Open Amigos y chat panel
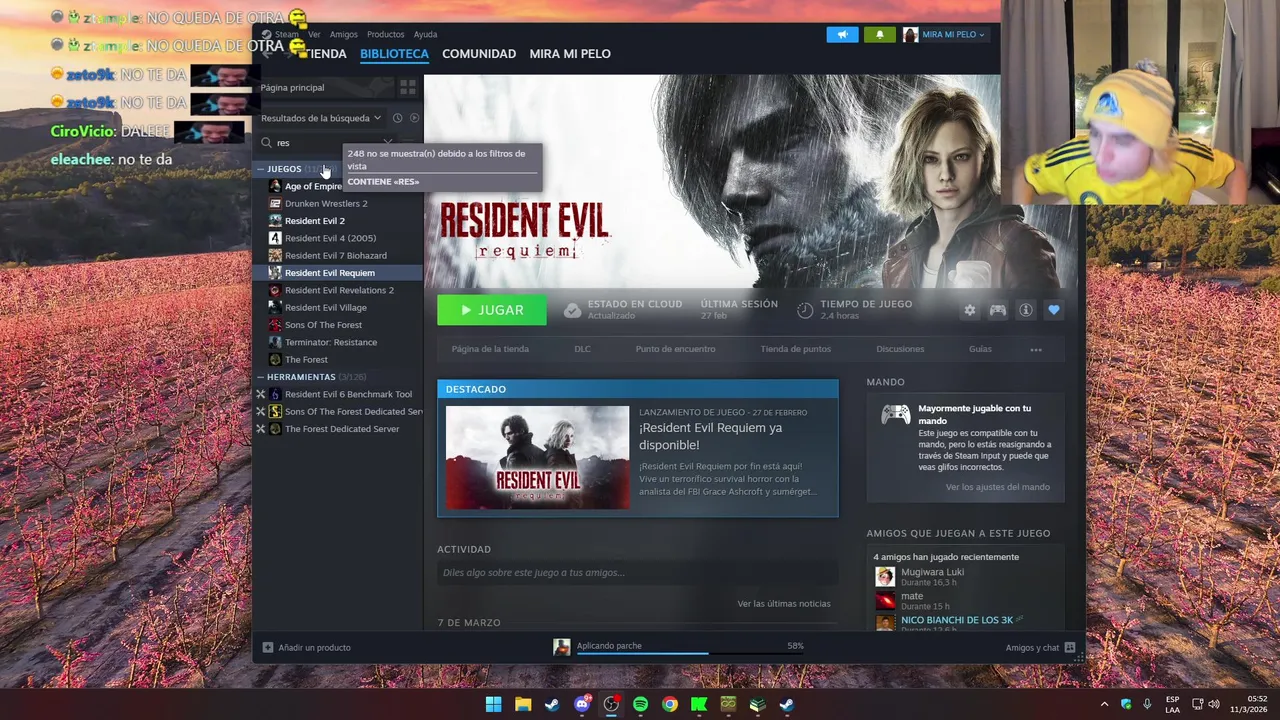 tap(1040, 647)
